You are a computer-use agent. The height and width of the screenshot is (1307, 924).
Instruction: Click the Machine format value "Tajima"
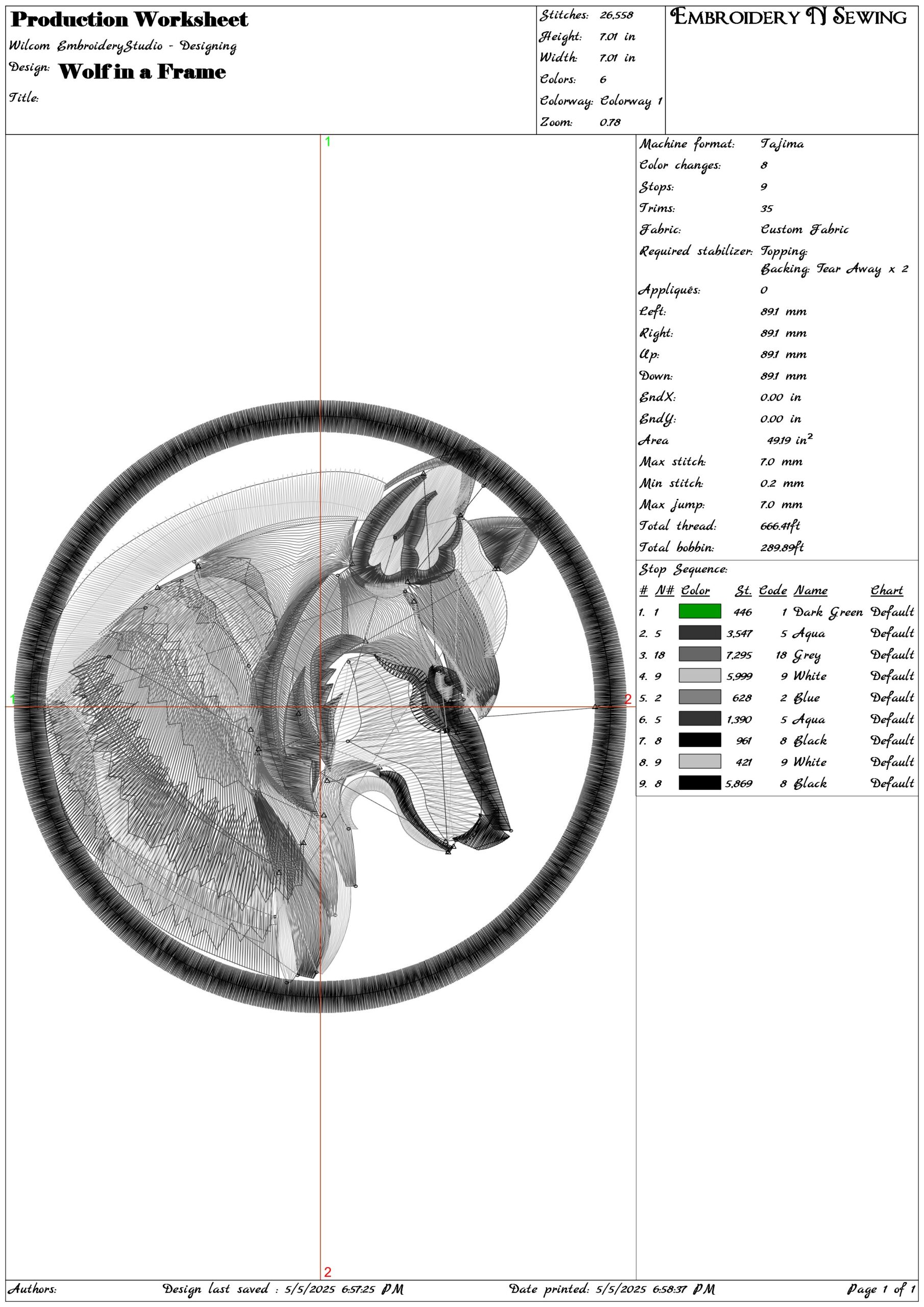click(x=782, y=144)
